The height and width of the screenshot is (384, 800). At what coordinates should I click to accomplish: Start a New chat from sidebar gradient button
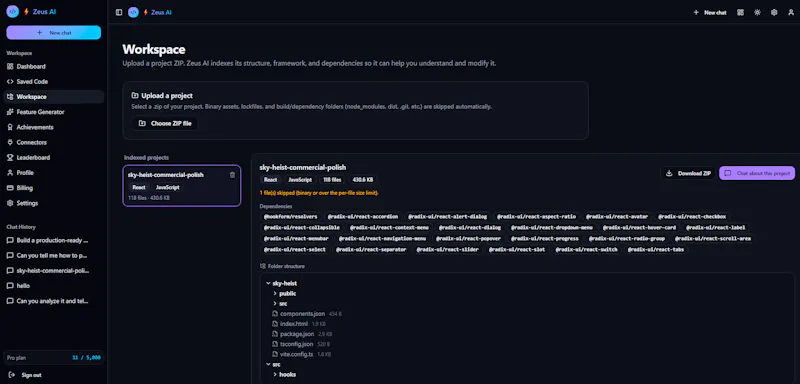tap(54, 33)
